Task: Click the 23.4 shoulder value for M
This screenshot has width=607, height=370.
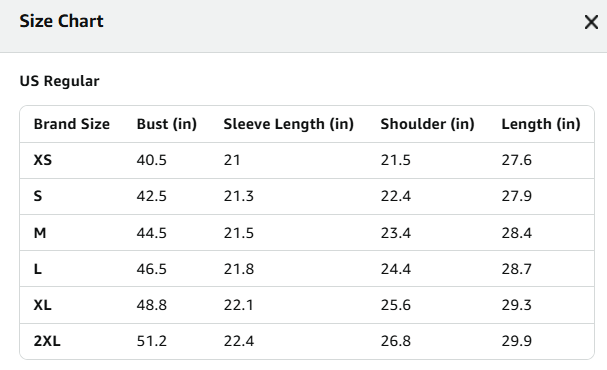Action: tap(396, 233)
